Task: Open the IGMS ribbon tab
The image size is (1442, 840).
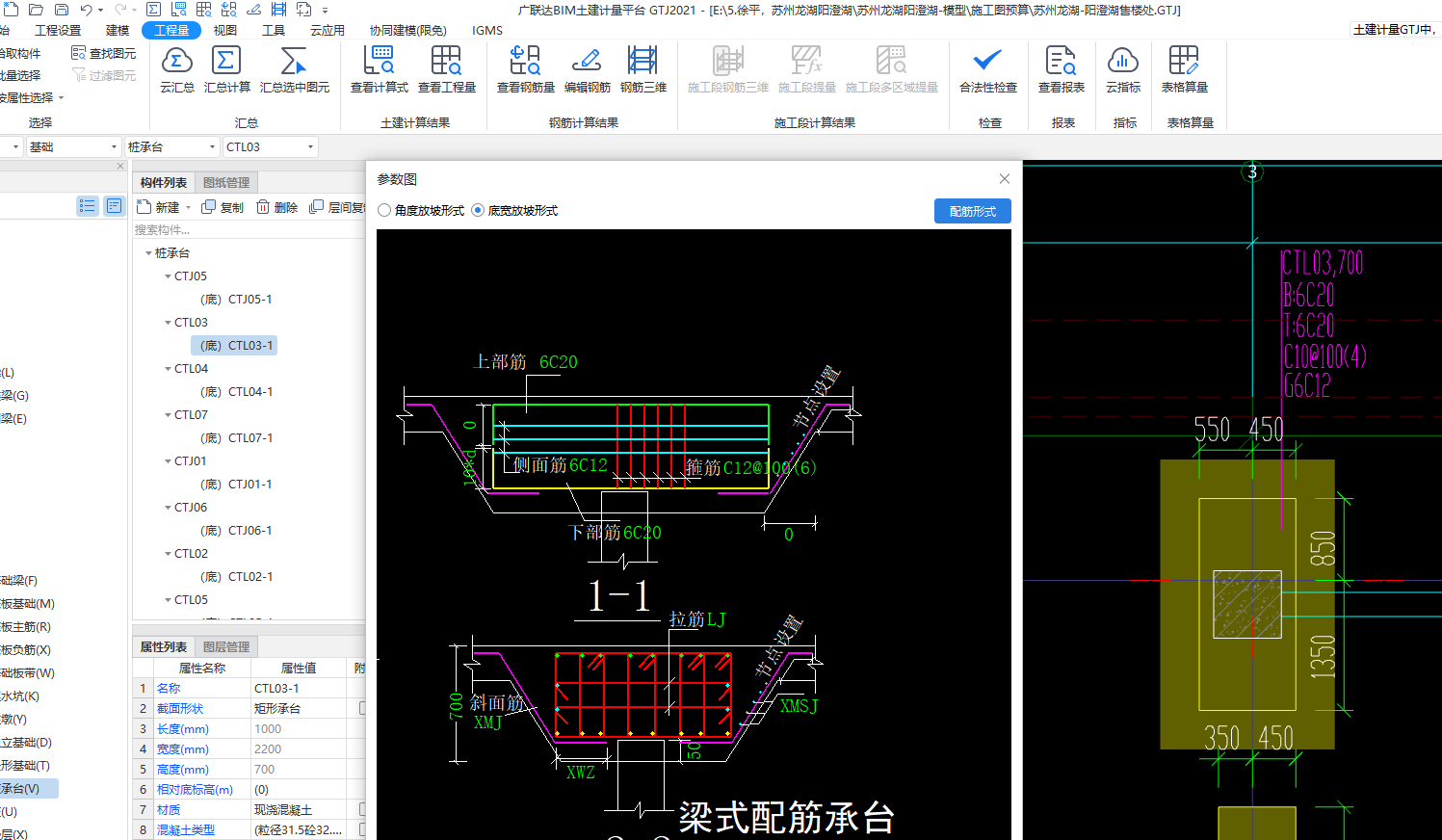Action: pyautogui.click(x=487, y=30)
